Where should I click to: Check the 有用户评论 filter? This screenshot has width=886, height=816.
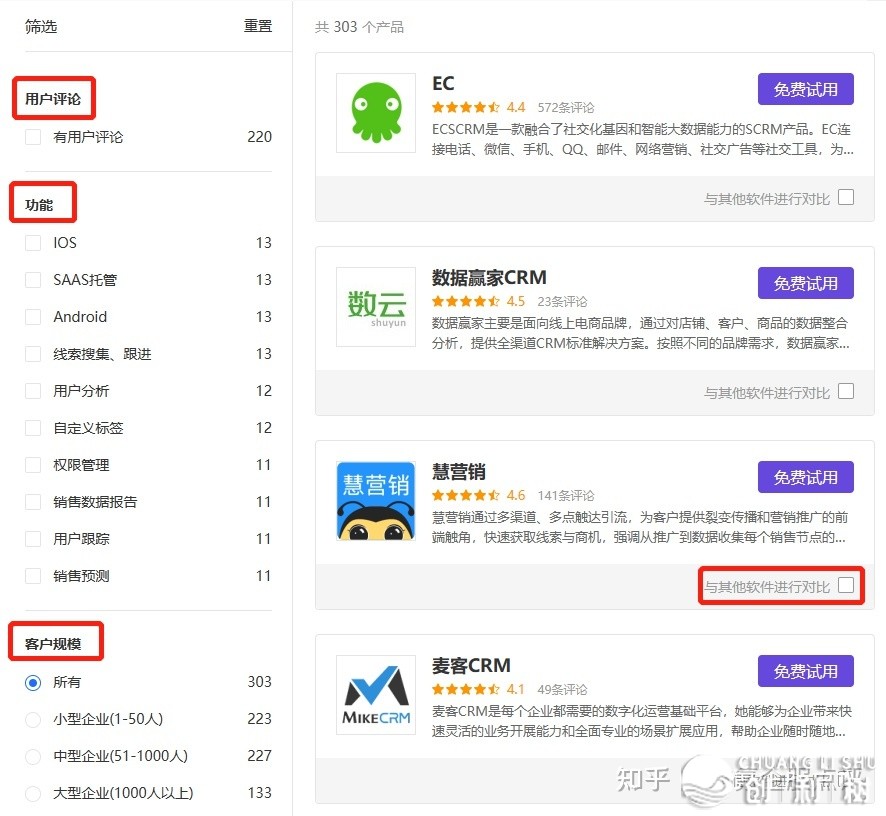click(33, 137)
